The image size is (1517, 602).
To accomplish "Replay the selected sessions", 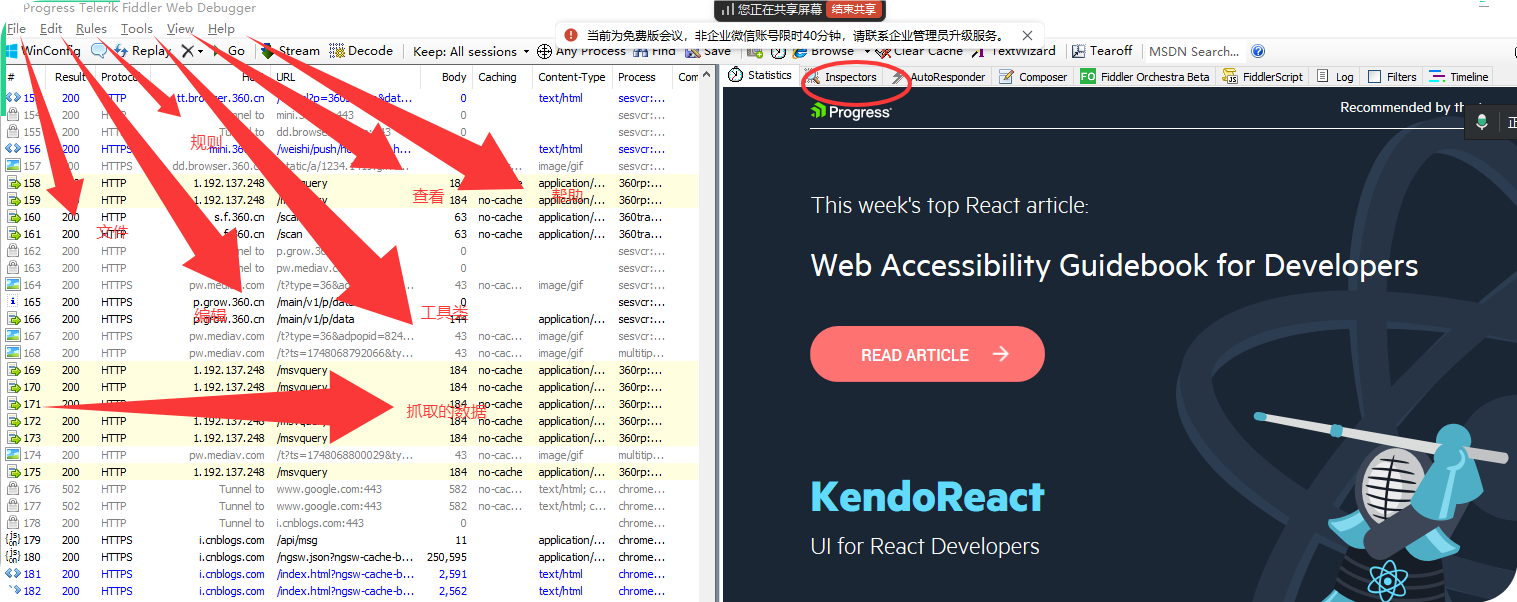I will [143, 51].
